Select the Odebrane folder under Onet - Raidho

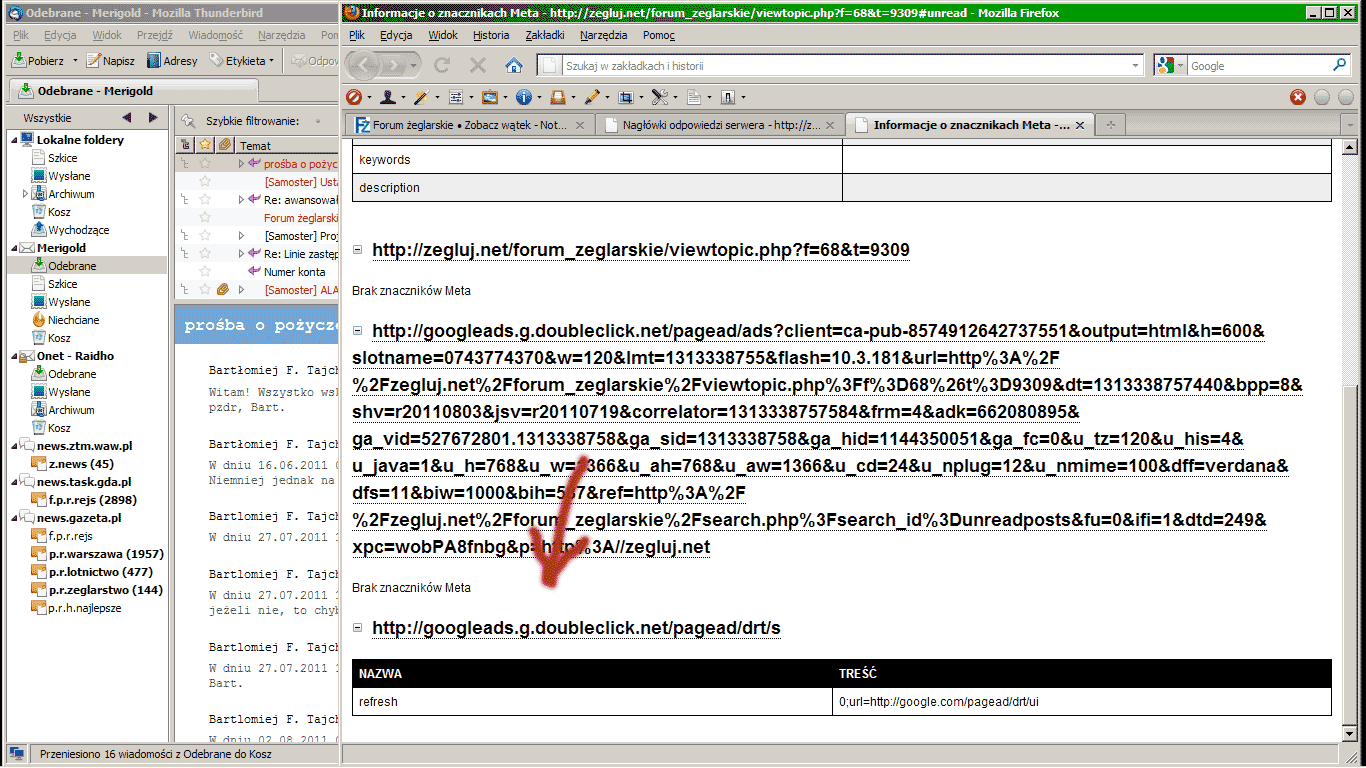point(72,374)
